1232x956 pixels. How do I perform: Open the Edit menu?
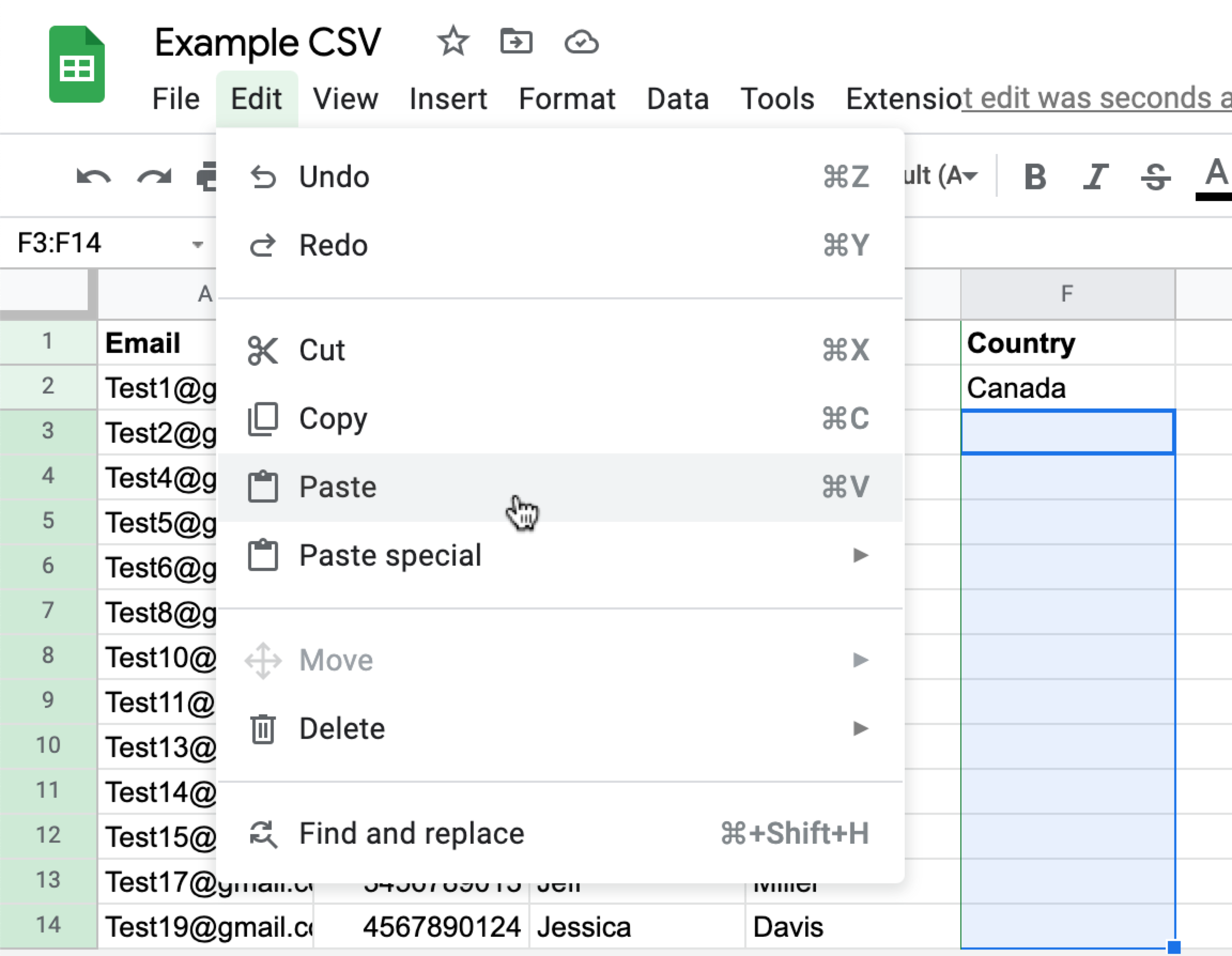256,97
